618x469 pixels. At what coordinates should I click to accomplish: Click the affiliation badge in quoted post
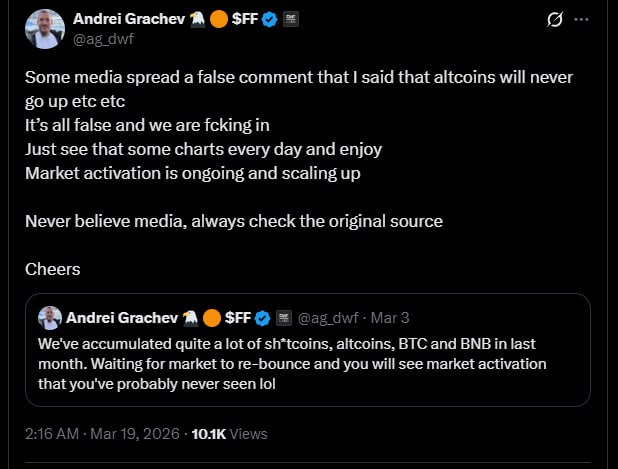pos(283,318)
